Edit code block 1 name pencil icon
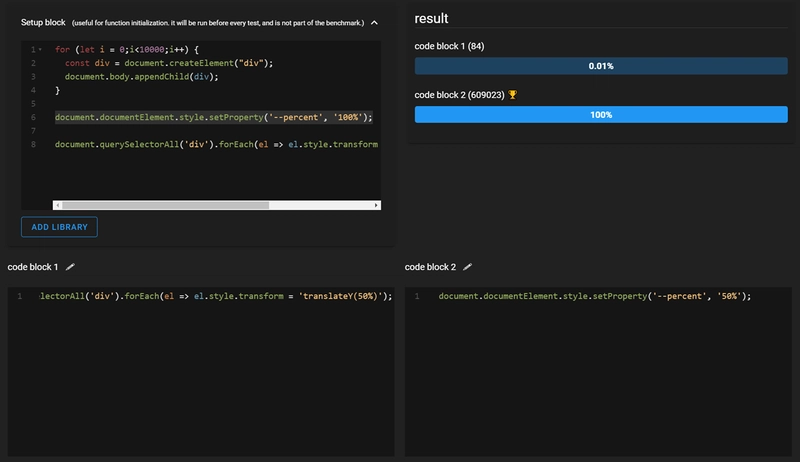Viewport: 800px width, 462px height. [x=70, y=267]
